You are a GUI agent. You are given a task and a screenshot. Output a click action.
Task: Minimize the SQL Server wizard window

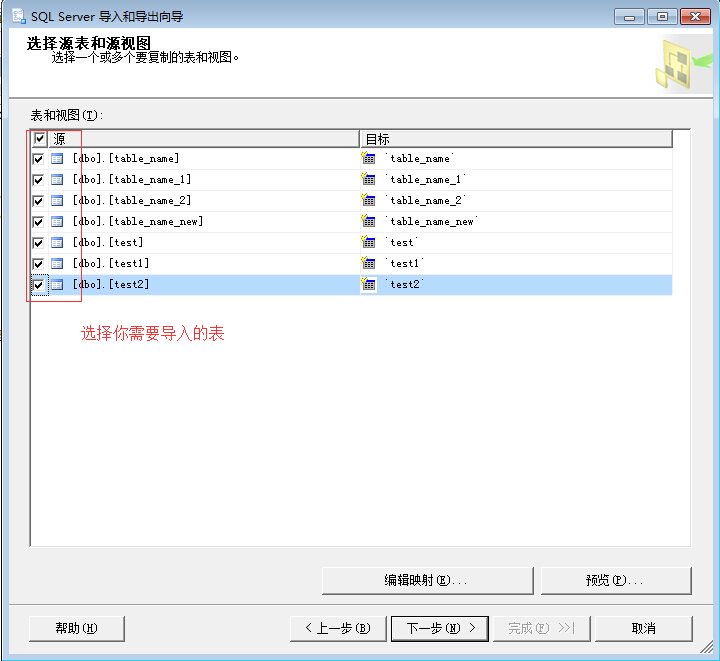point(630,17)
